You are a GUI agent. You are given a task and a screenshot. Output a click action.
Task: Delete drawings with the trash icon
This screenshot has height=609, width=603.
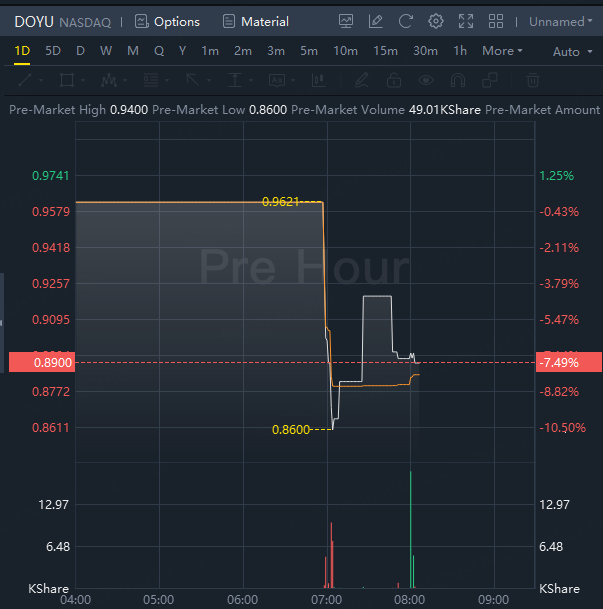(533, 80)
